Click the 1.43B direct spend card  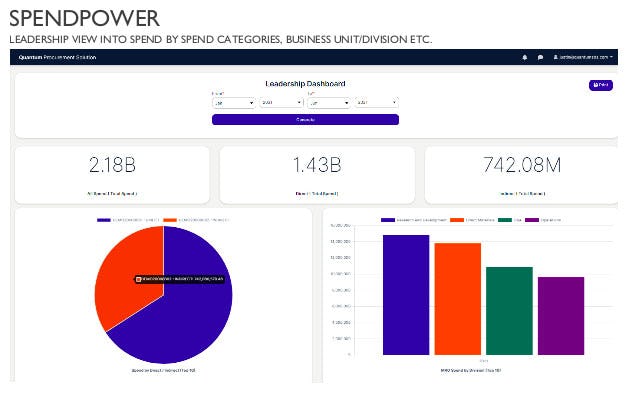coord(317,175)
